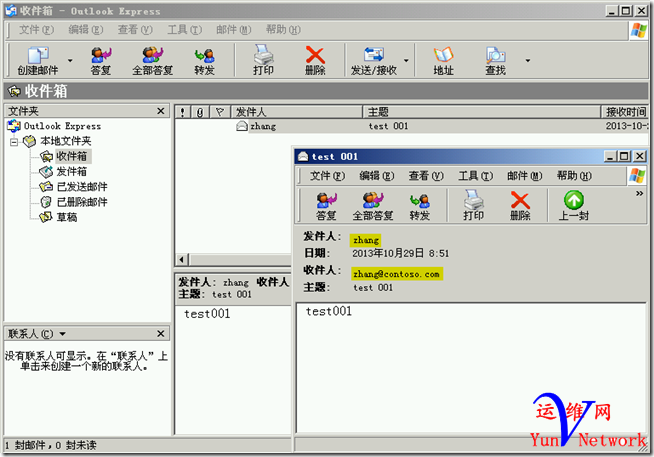Click sender name zhang in message header
Screen dimensions: 654x457
(365, 240)
